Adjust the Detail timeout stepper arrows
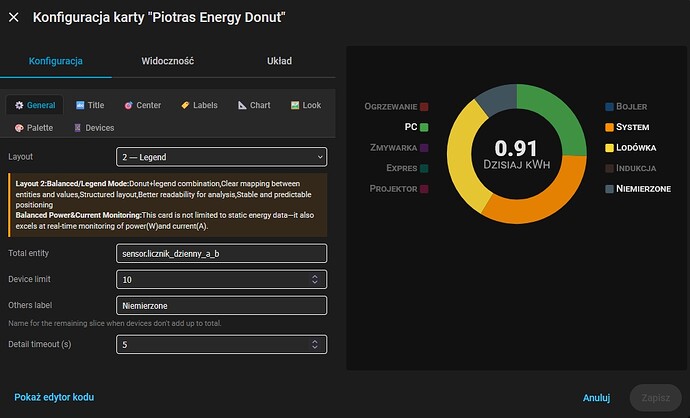The width and height of the screenshot is (690, 418). point(315,345)
